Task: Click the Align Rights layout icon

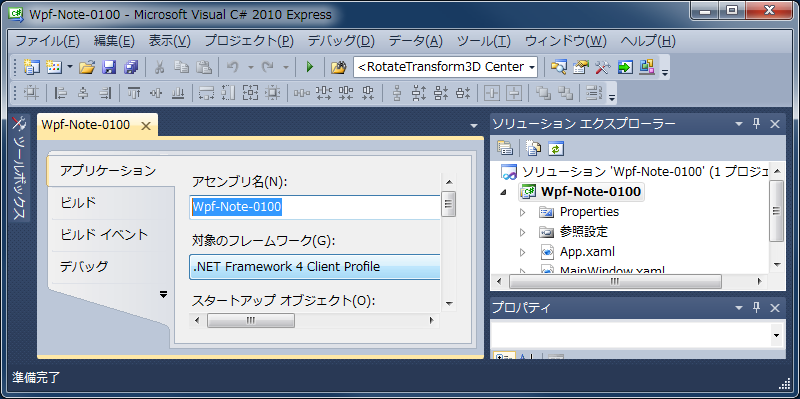Action: pos(105,93)
